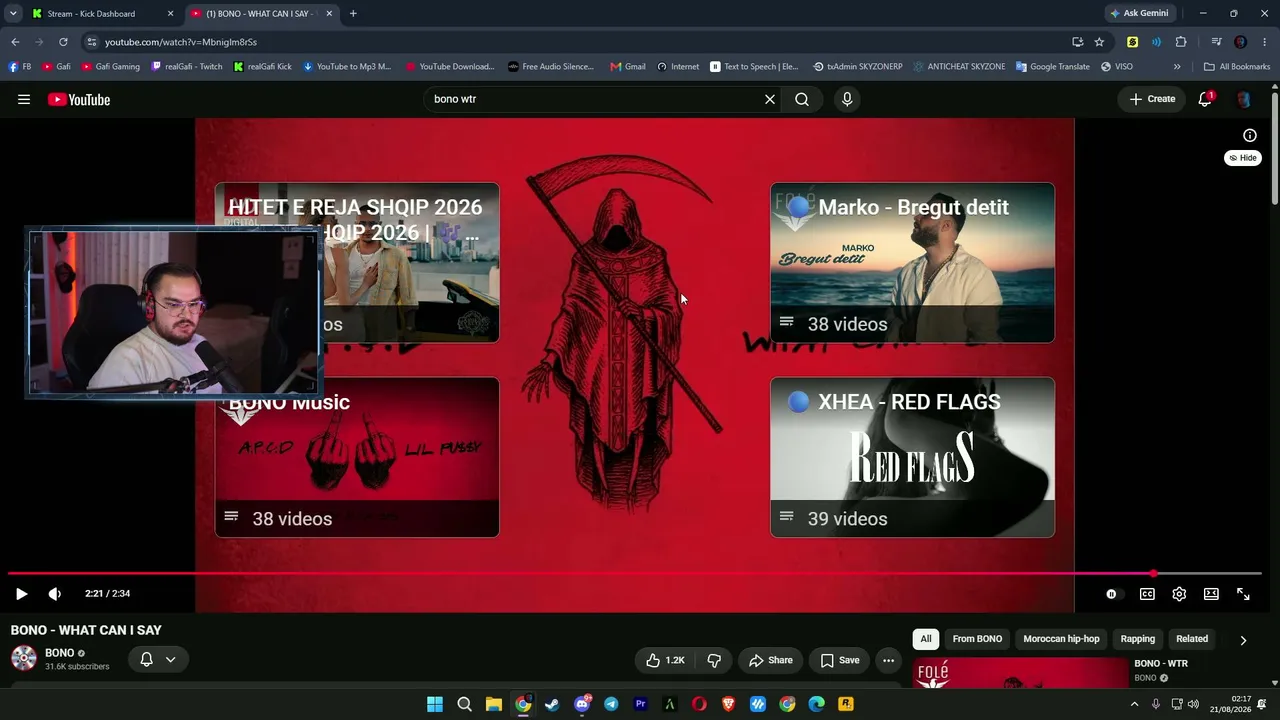Viewport: 1280px width, 720px height.
Task: Run the search with the magnifier button
Action: pyautogui.click(x=802, y=99)
